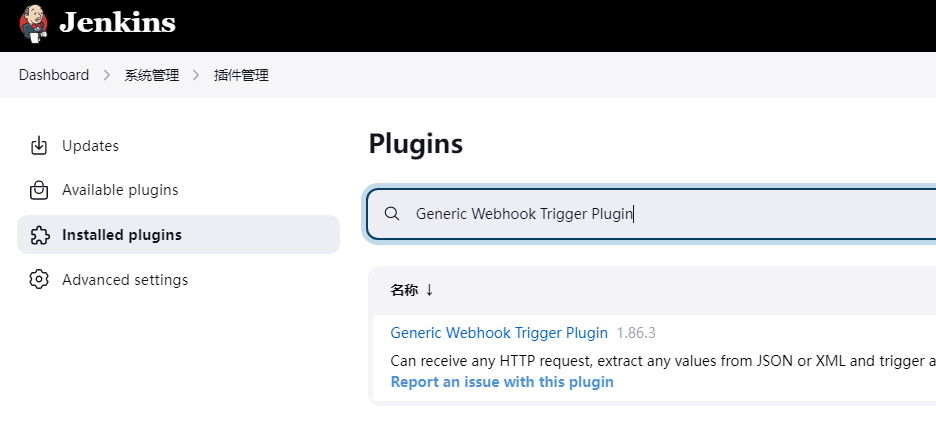
Task: Select the 插件管理 breadcrumb
Action: point(241,75)
